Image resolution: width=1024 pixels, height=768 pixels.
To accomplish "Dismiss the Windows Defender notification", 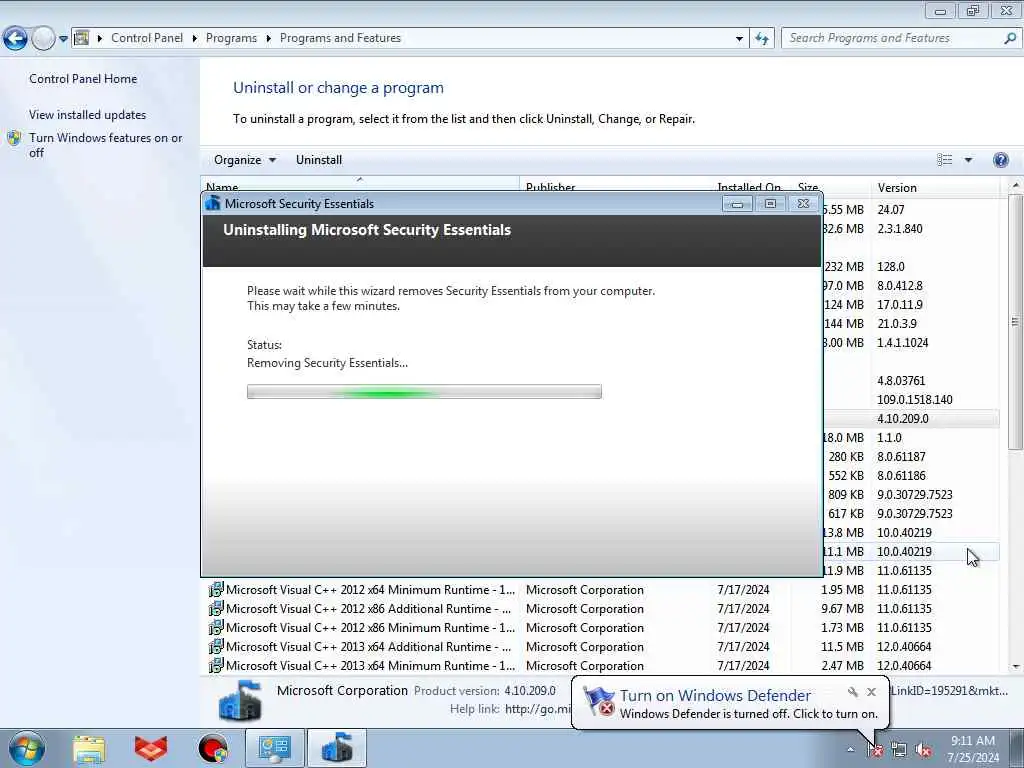I will tap(871, 692).
